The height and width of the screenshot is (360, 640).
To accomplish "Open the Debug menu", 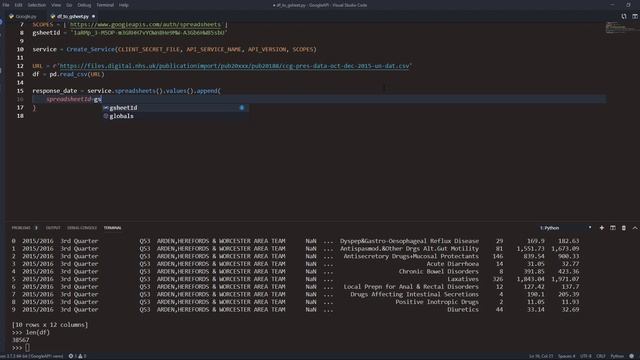I will coord(84,5).
